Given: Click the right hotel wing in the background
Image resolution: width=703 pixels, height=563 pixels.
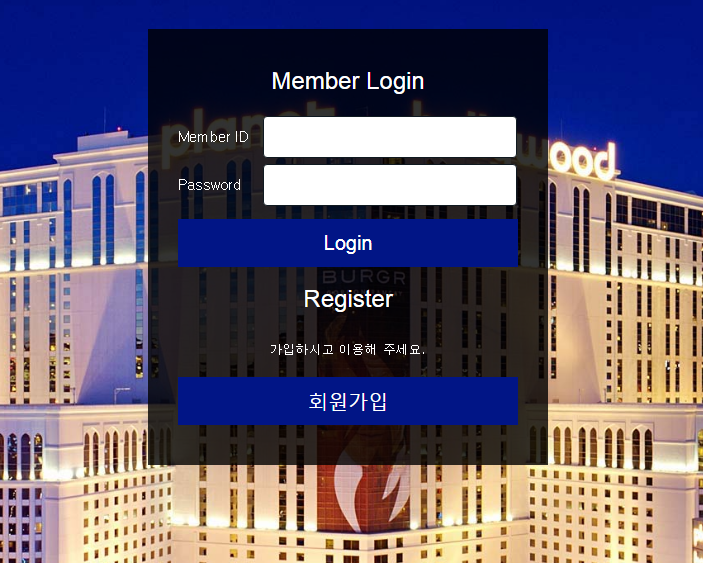Looking at the screenshot, I should (x=625, y=291).
